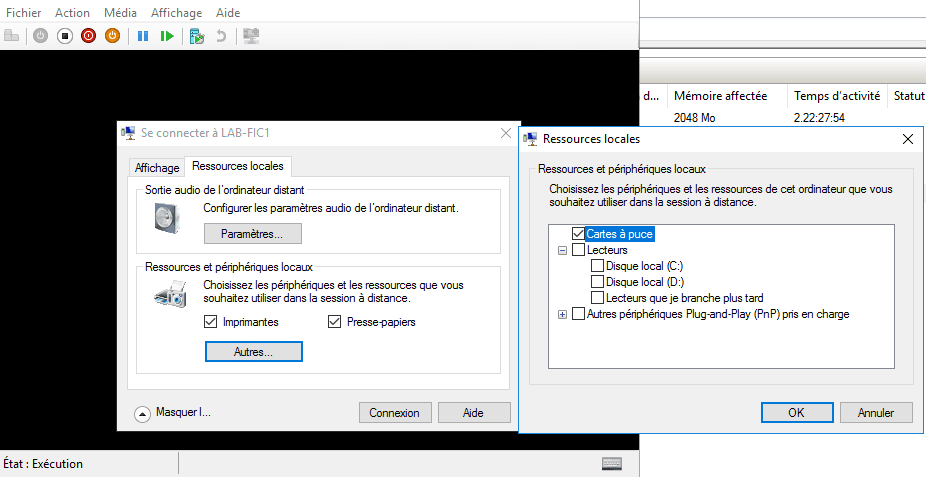
Task: Click the Ctrl+Alt+Del toolbar icon
Action: pos(12,36)
